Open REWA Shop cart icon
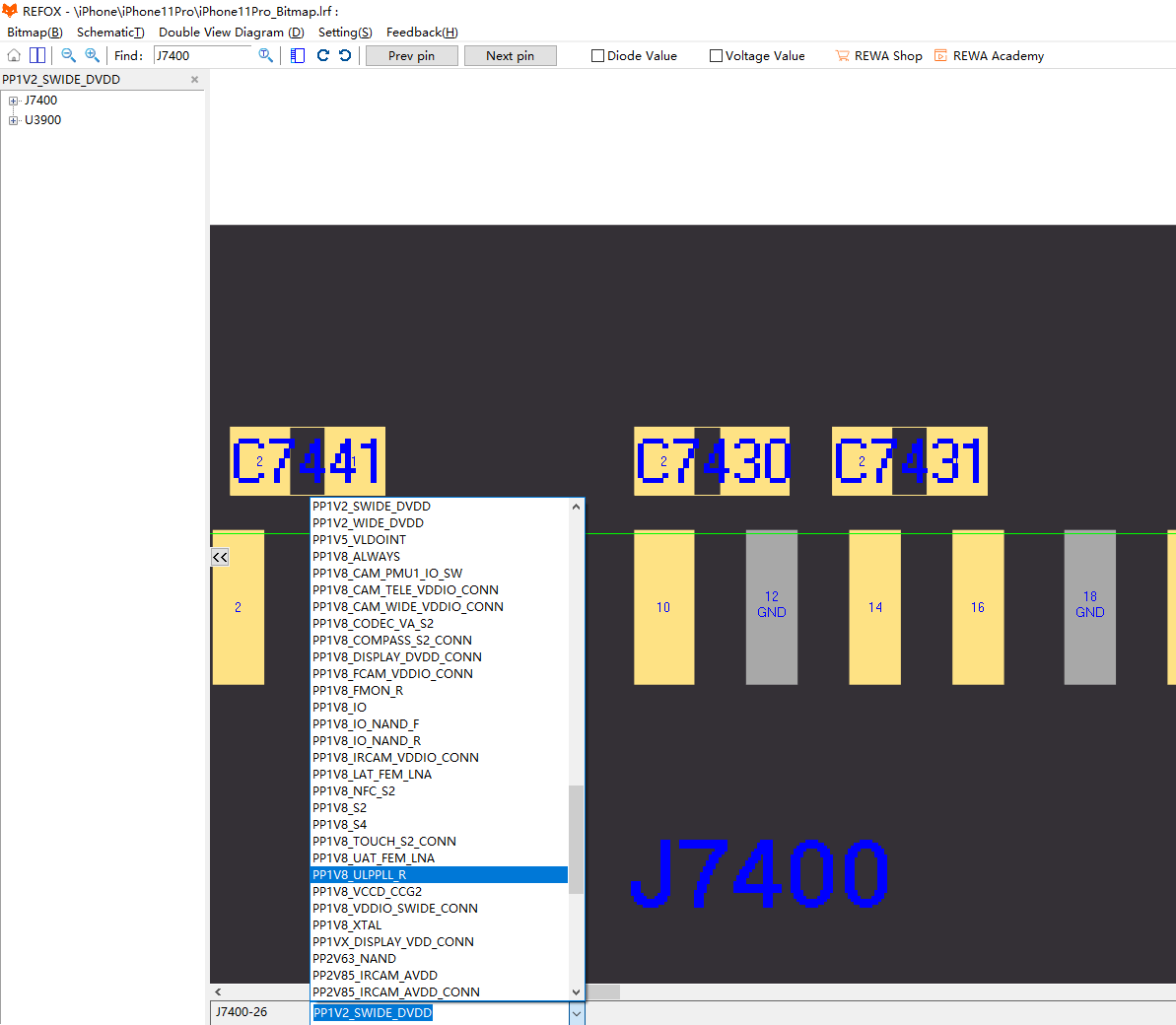Image resolution: width=1176 pixels, height=1025 pixels. tap(842, 55)
